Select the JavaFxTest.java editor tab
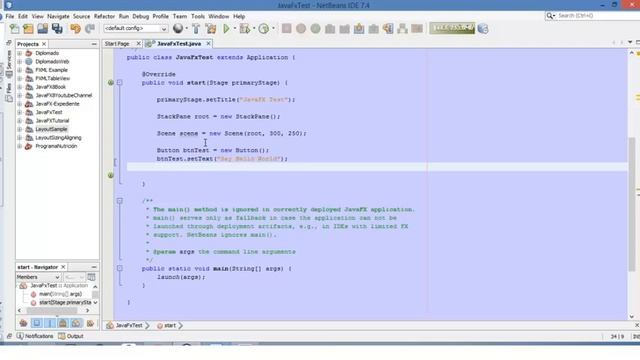The image size is (640, 360). [178, 43]
